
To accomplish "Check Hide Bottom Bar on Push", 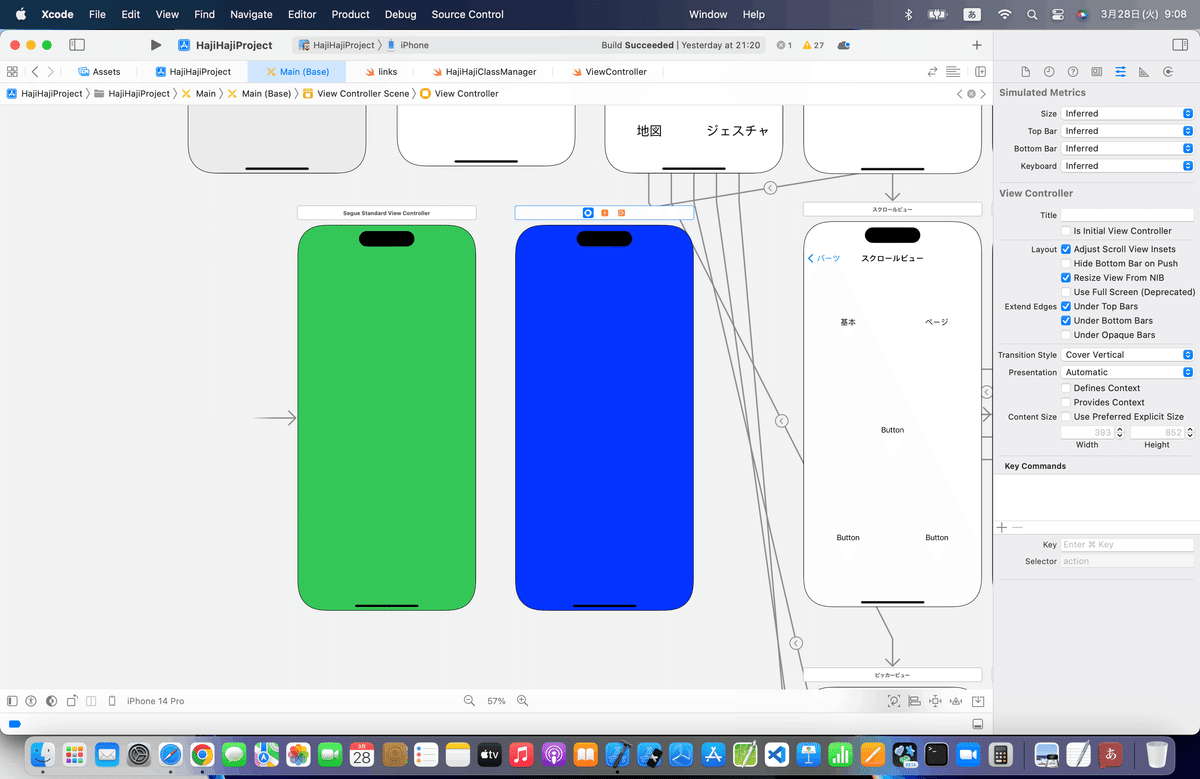I will pos(1066,263).
